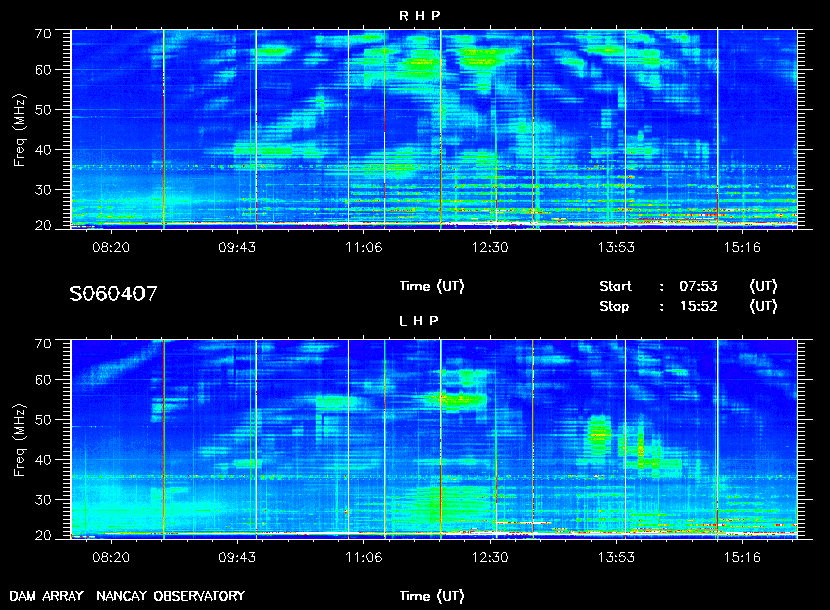830x610 pixels.
Task: Click the "70" frequency tick on LHP plot
Action: pyautogui.click(x=43, y=344)
